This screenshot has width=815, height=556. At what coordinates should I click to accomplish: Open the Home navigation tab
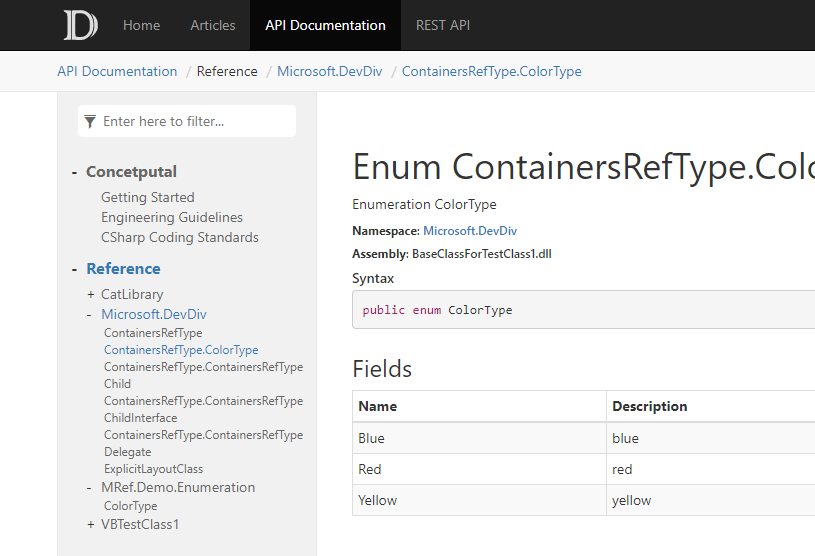(x=141, y=25)
